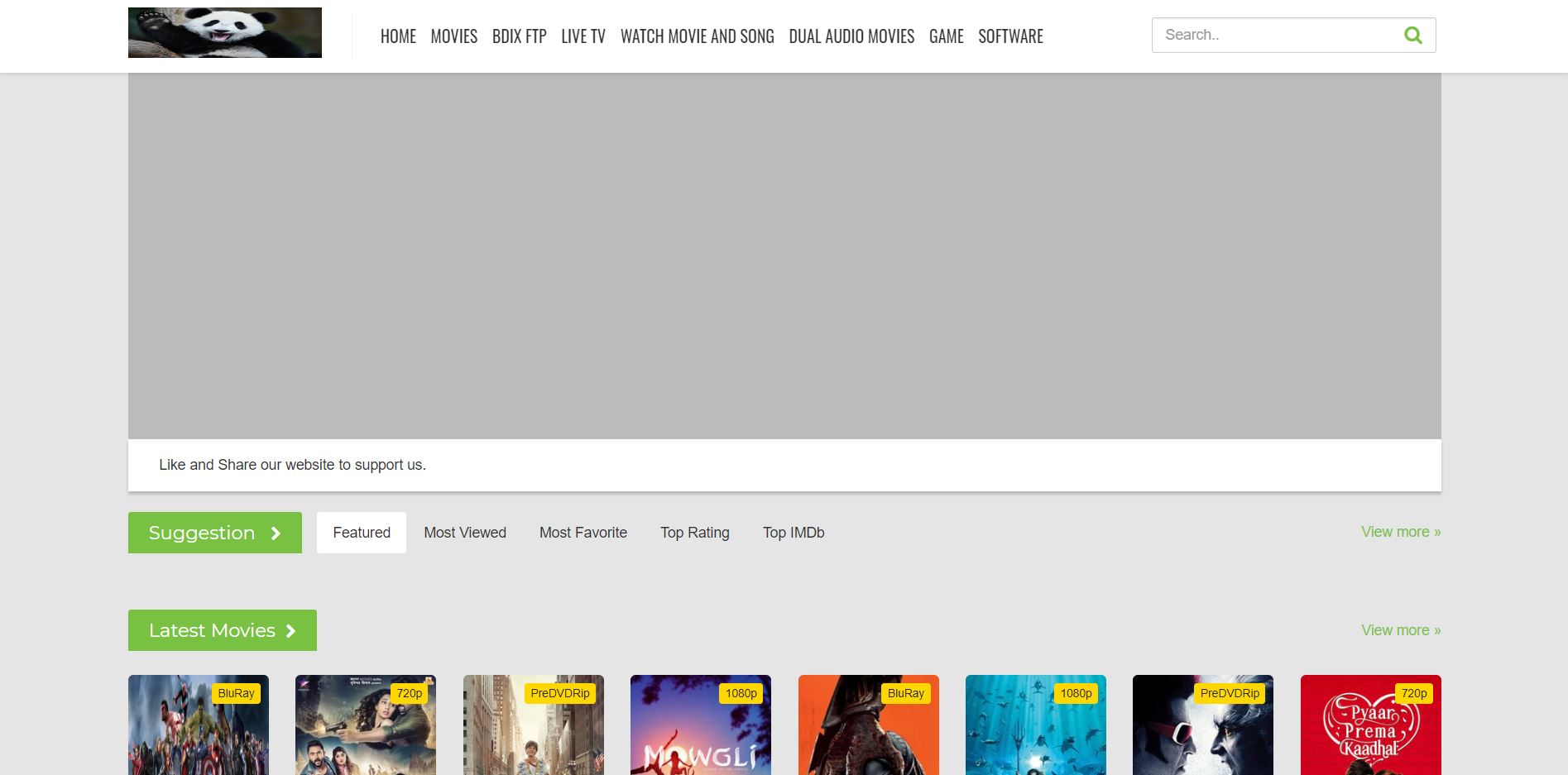Click the green search magnifier icon

pyautogui.click(x=1413, y=36)
